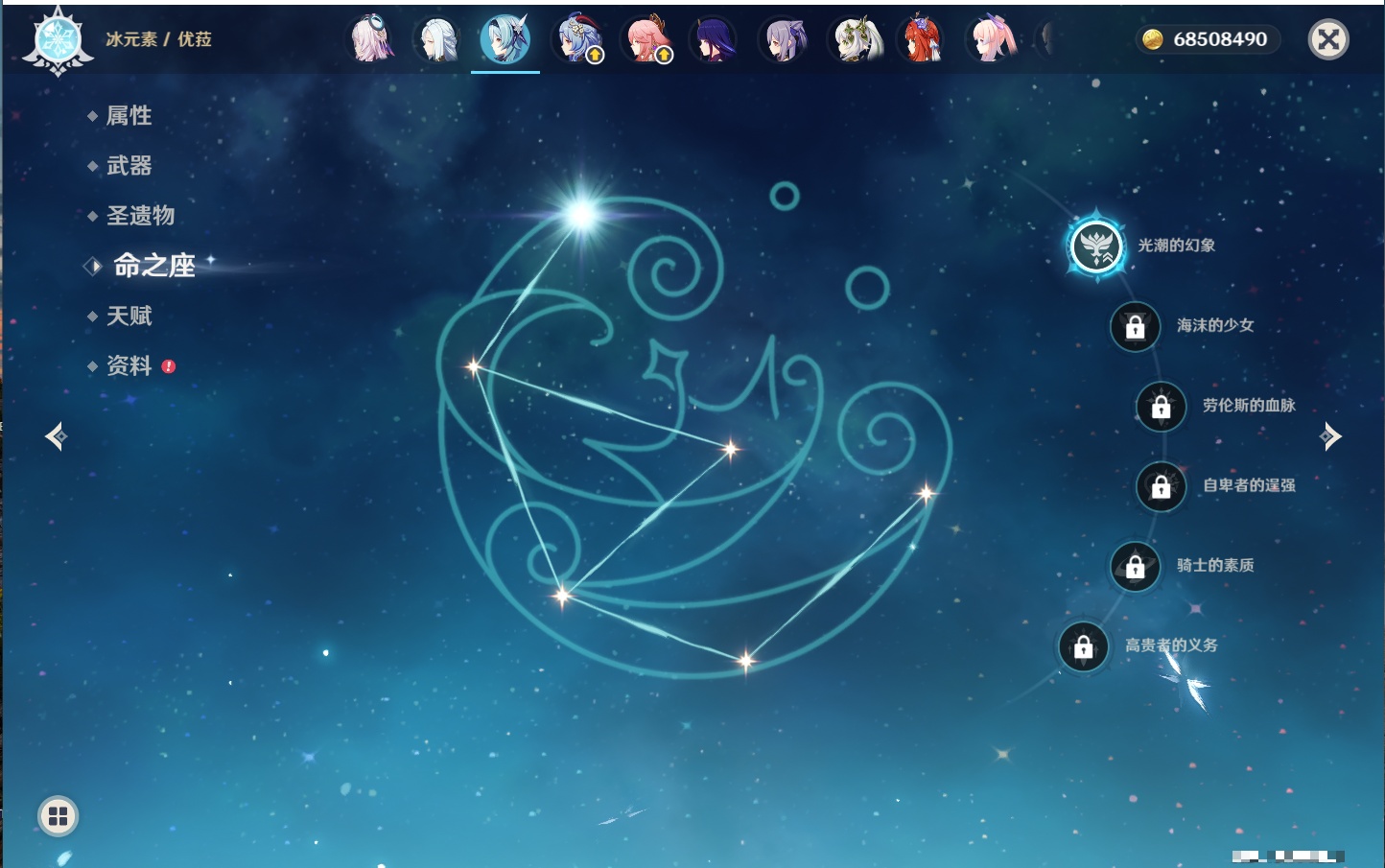
Task: Select the lilac-haired Keqing avatar
Action: 784,39
